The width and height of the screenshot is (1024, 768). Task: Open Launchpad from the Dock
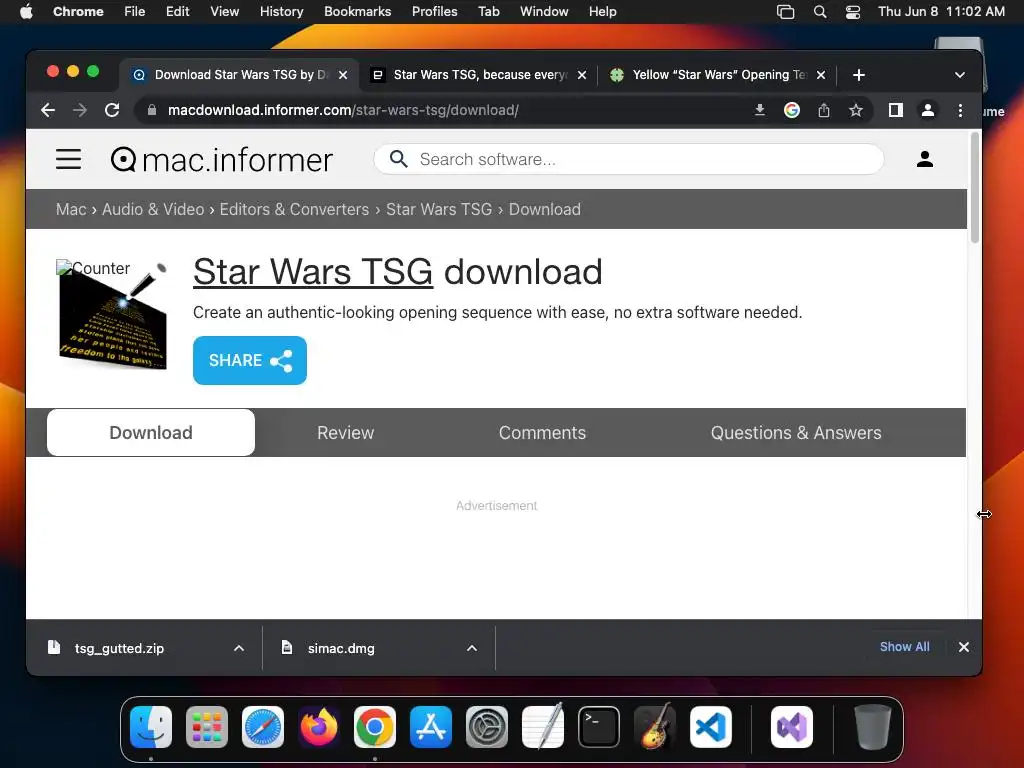click(x=207, y=727)
